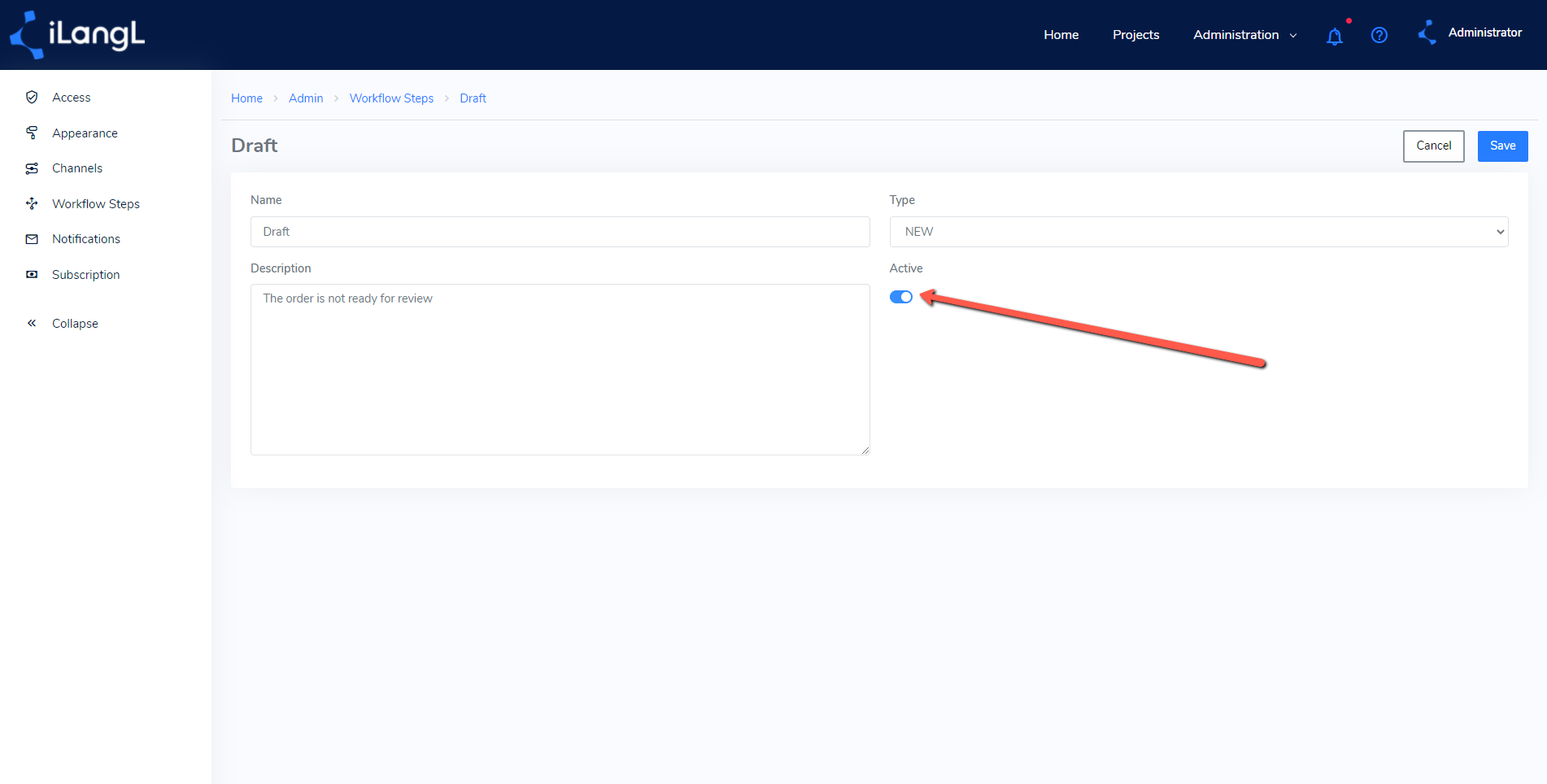Toggle the Active switch off
The image size is (1547, 784).
(x=900, y=297)
